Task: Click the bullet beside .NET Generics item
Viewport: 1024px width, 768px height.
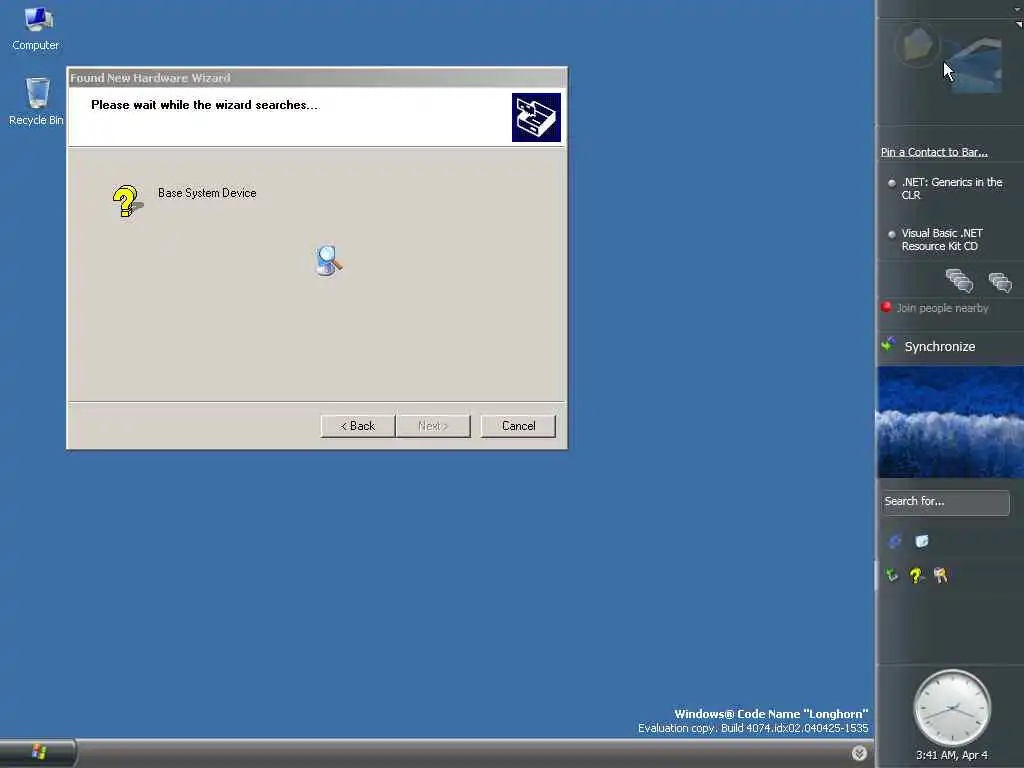Action: click(891, 183)
